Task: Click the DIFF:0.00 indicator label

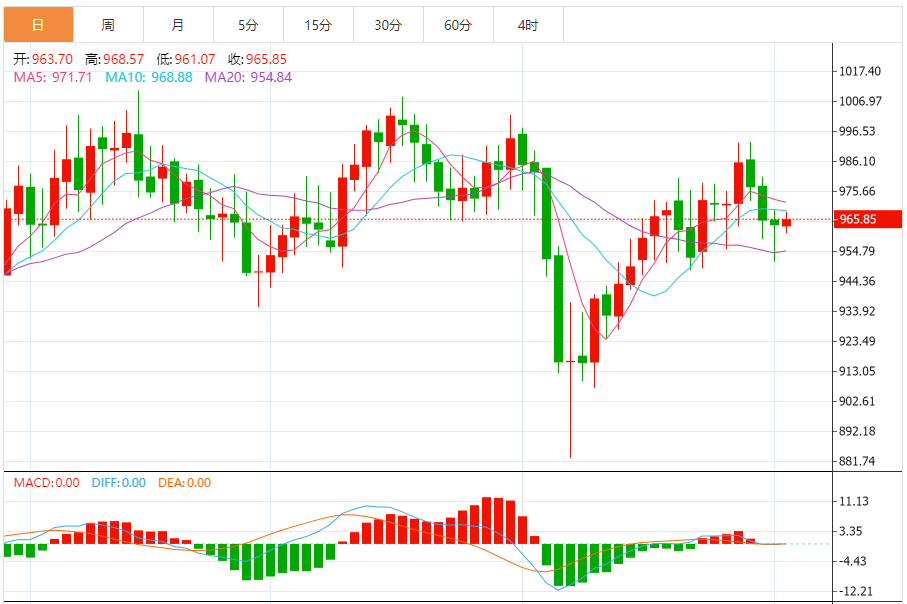Action: coord(119,483)
